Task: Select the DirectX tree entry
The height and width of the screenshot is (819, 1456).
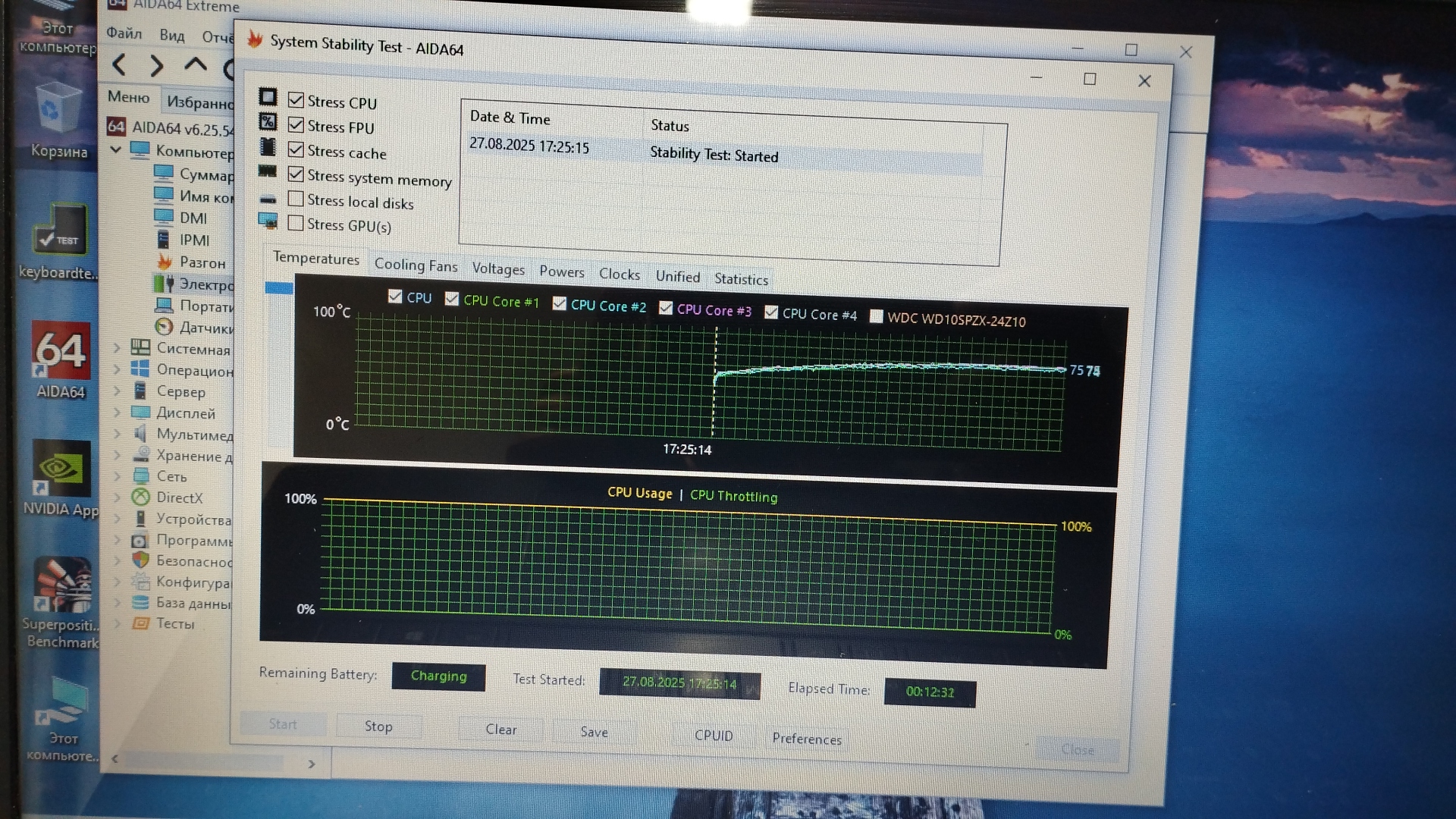Action: coord(179,498)
